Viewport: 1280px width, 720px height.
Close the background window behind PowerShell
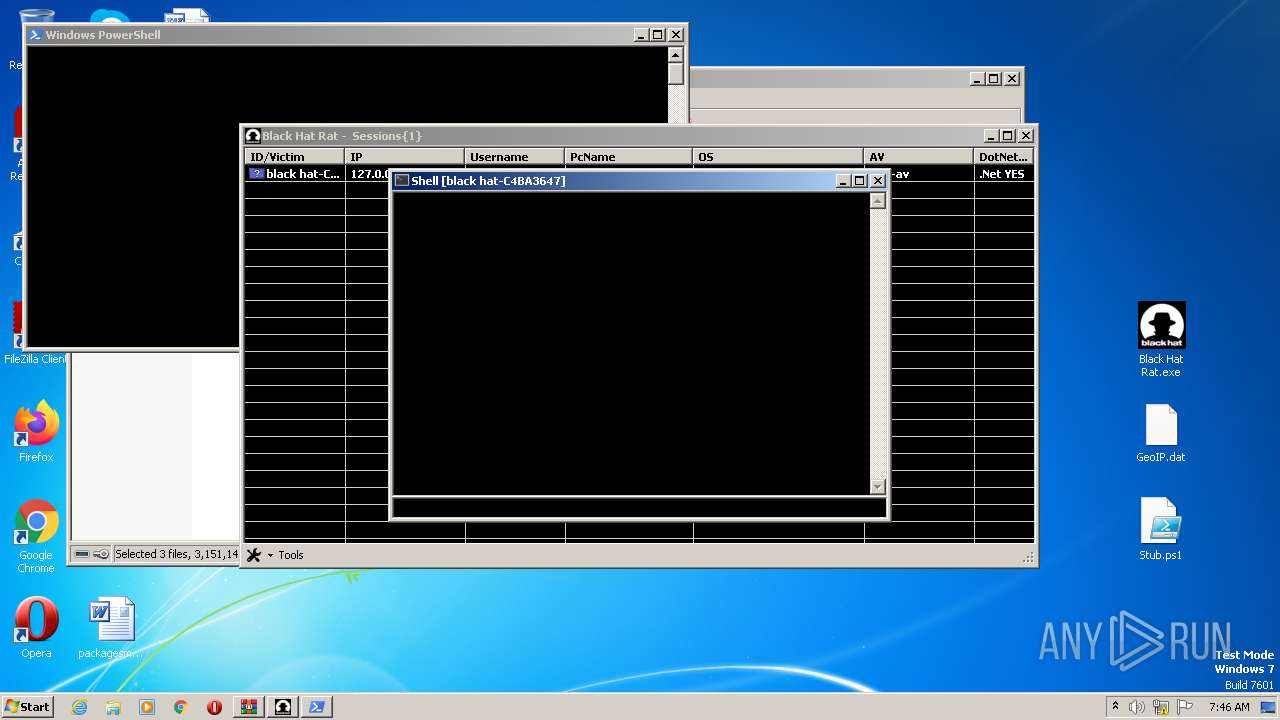point(1012,79)
